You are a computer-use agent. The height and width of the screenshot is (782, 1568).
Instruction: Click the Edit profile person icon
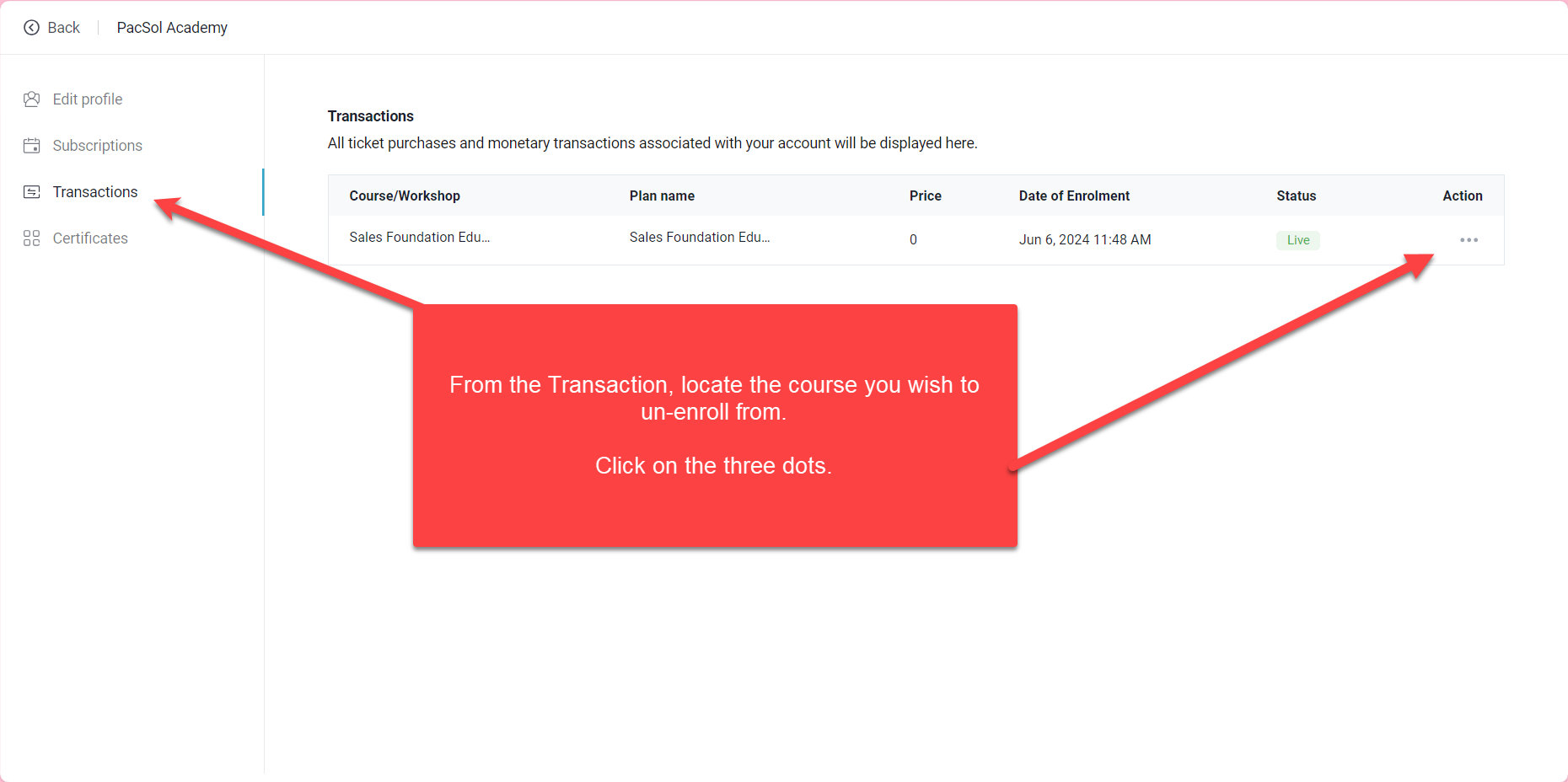click(31, 99)
